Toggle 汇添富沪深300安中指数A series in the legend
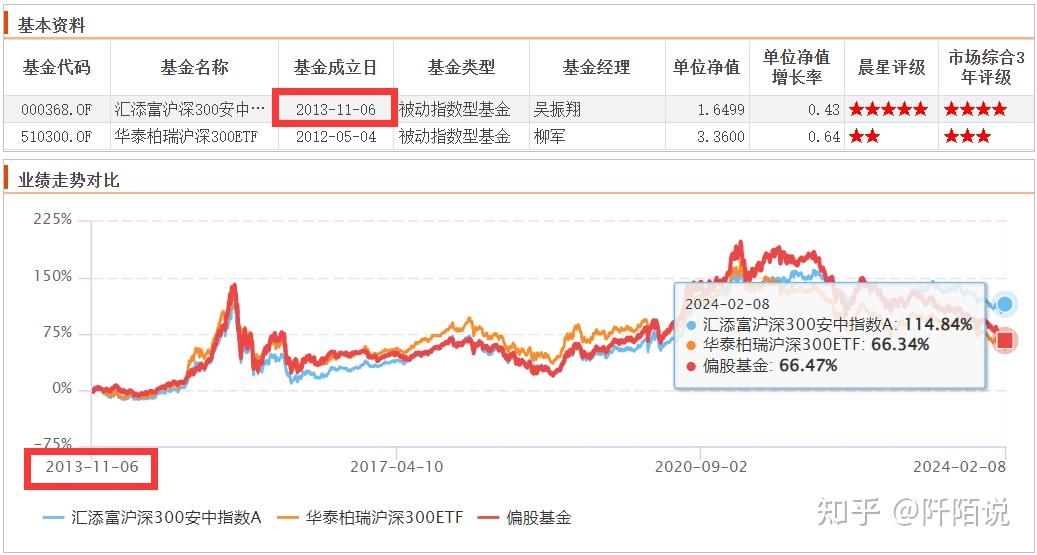 click(x=152, y=517)
